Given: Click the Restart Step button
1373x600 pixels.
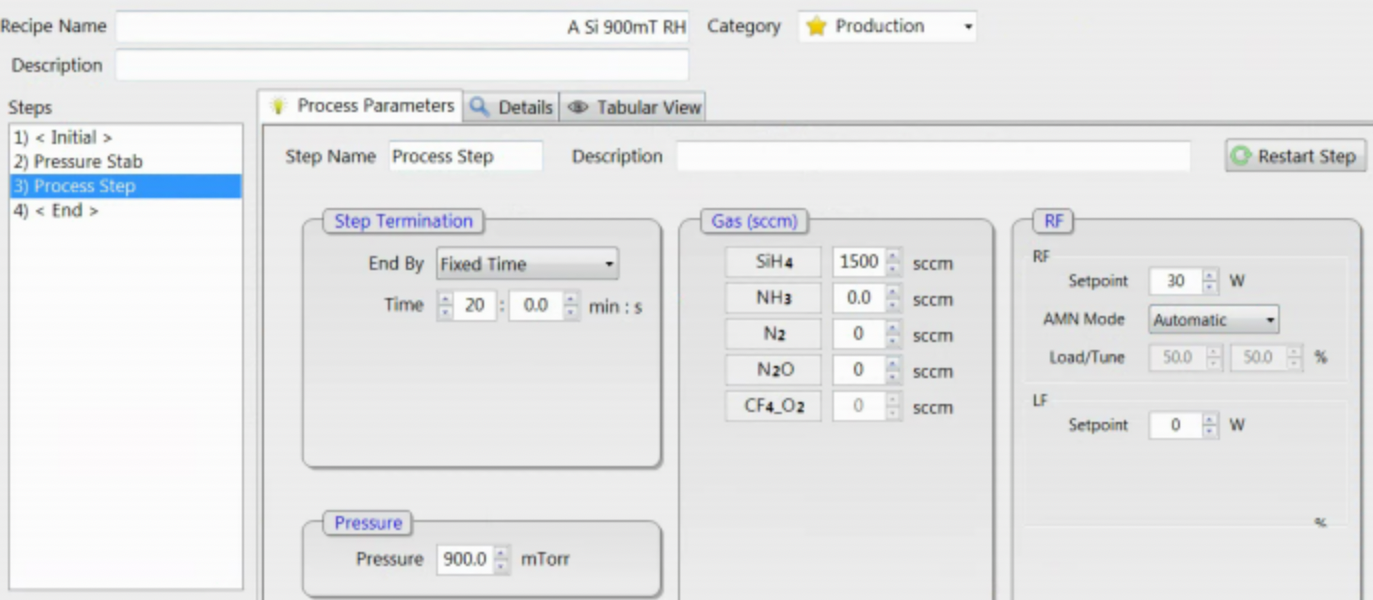Looking at the screenshot, I should (x=1295, y=157).
